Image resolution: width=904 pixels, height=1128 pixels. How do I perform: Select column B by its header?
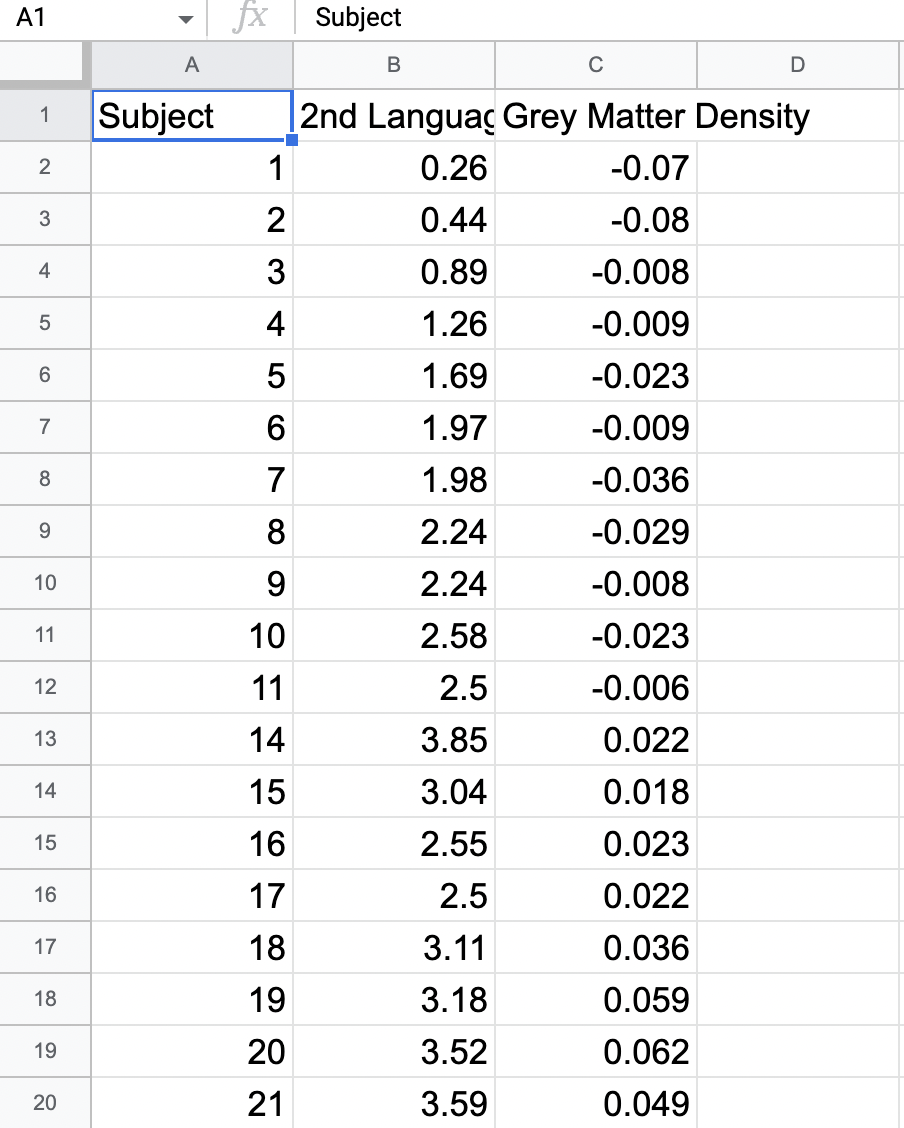tap(393, 64)
